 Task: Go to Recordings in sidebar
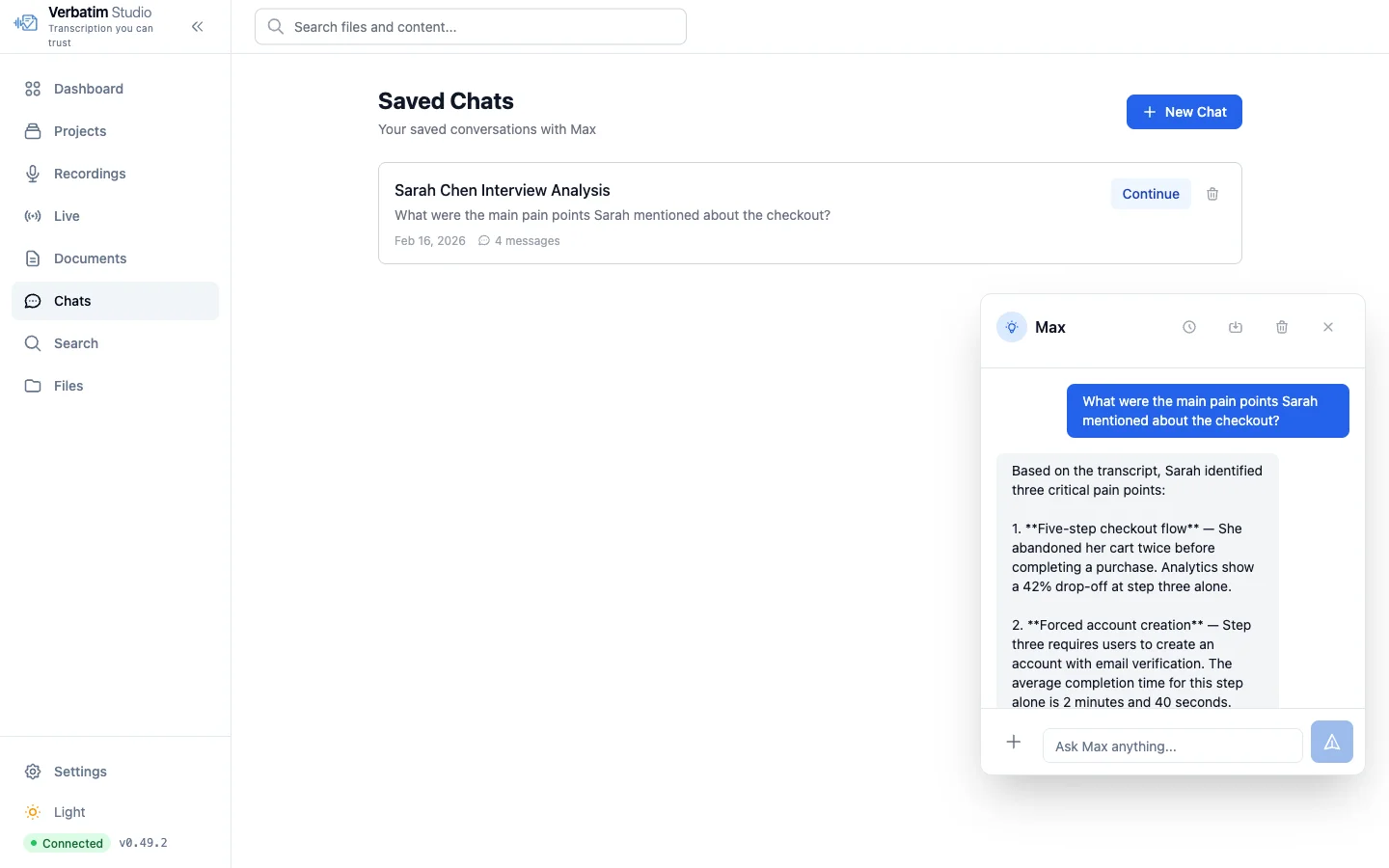[90, 174]
